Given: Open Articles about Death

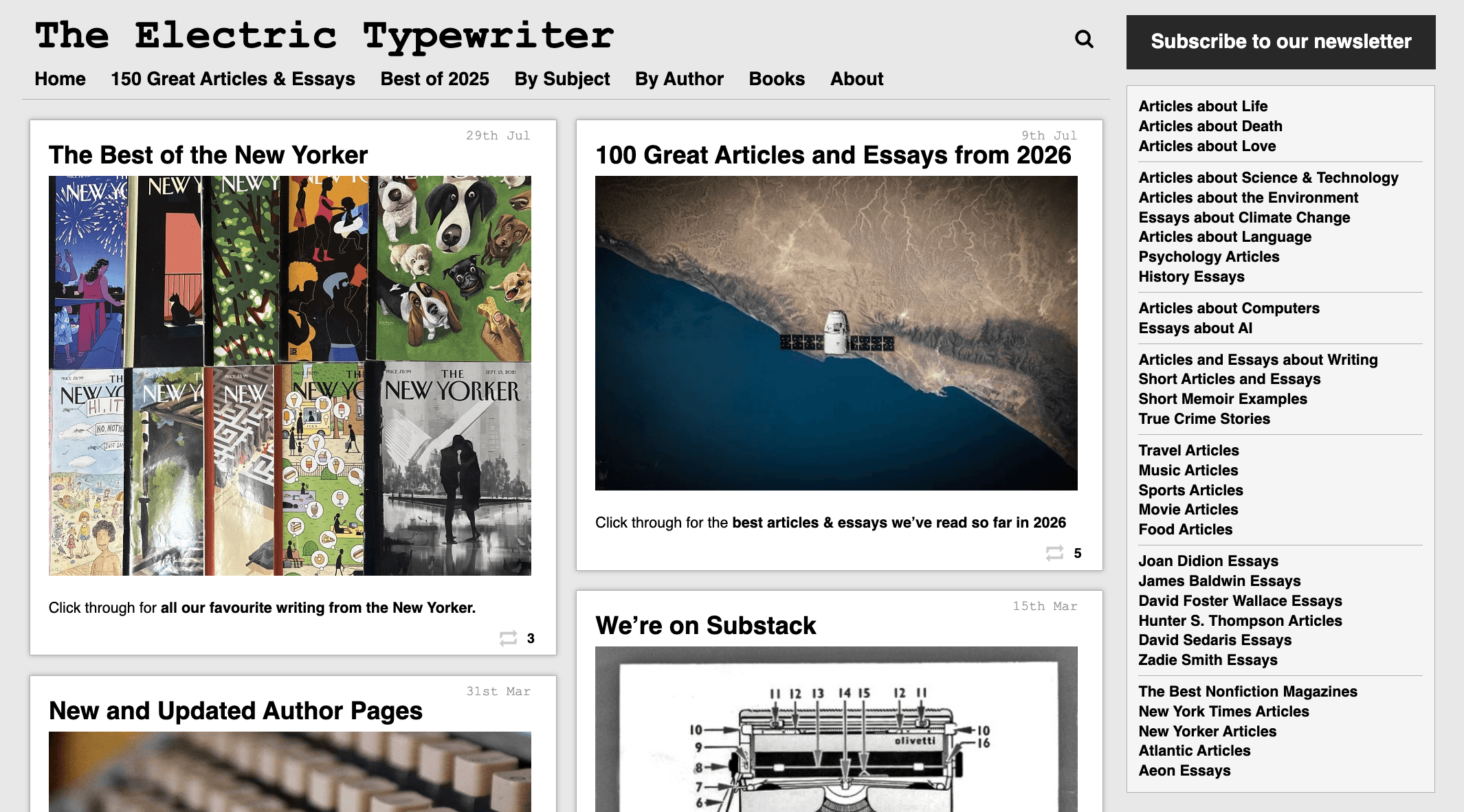Looking at the screenshot, I should click(x=1210, y=126).
